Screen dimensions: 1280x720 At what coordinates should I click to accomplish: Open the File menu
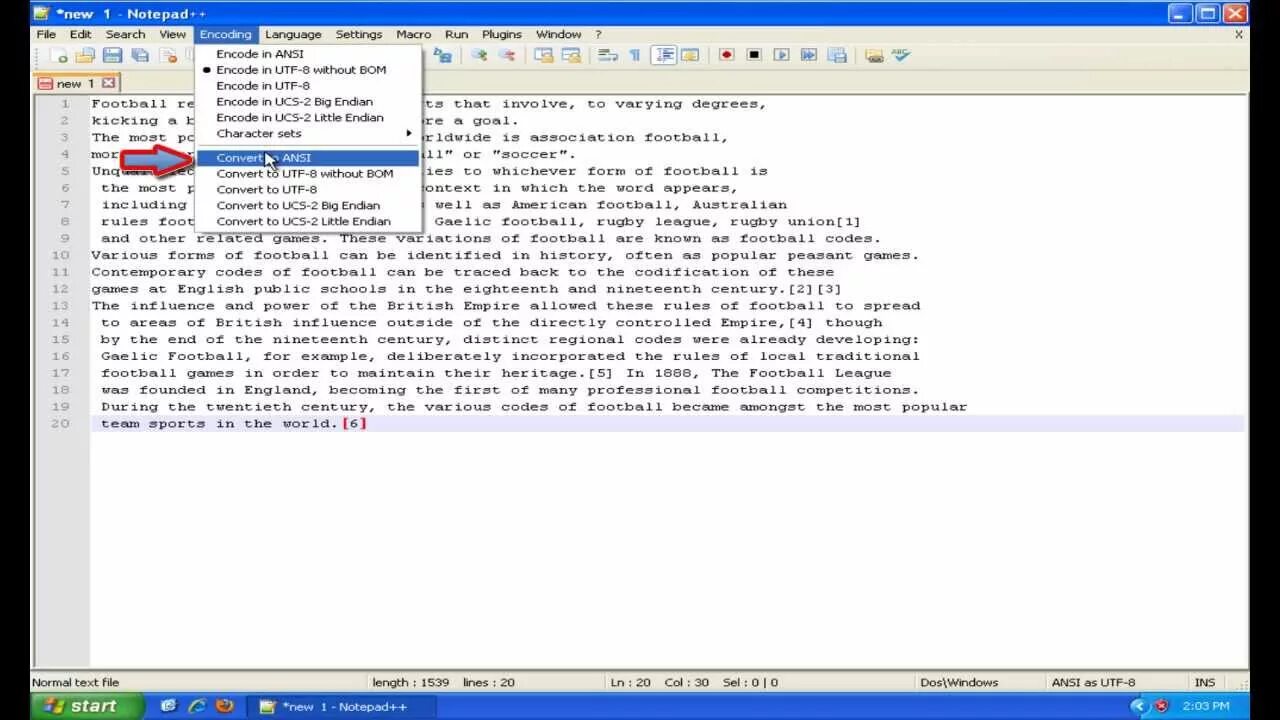pos(46,34)
